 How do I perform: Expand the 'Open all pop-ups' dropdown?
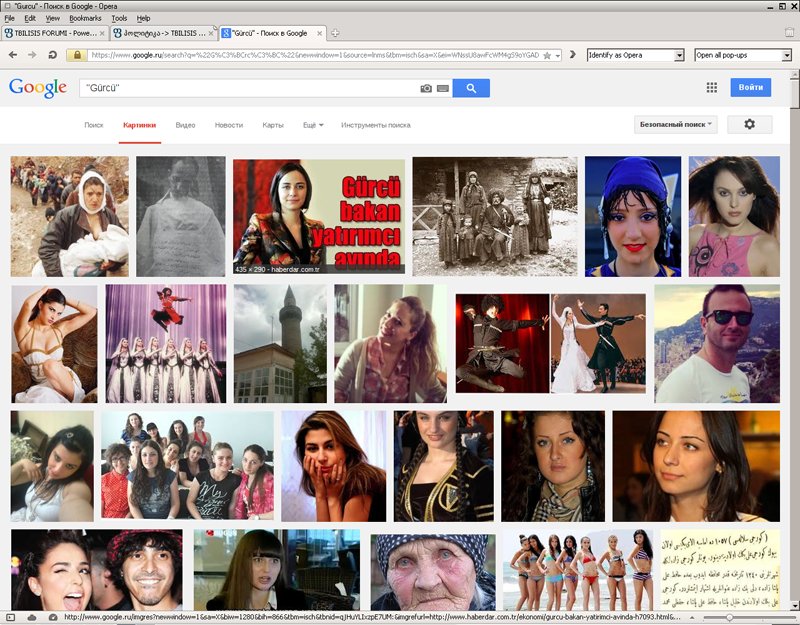[x=785, y=55]
